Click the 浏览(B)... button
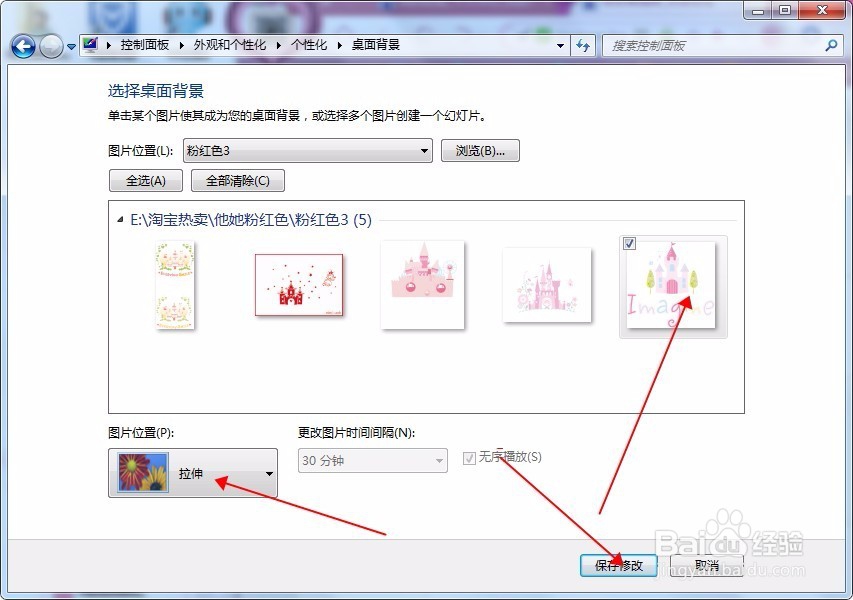 [480, 151]
